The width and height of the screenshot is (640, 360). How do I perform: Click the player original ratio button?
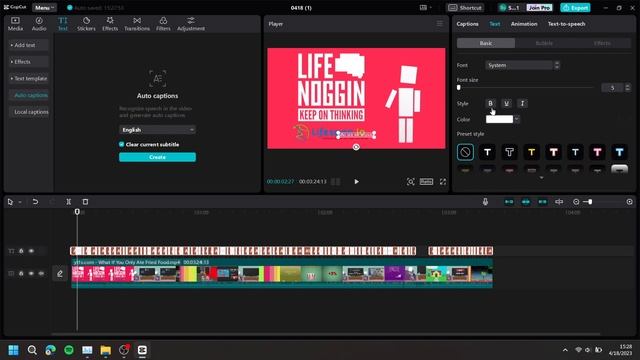coord(426,182)
